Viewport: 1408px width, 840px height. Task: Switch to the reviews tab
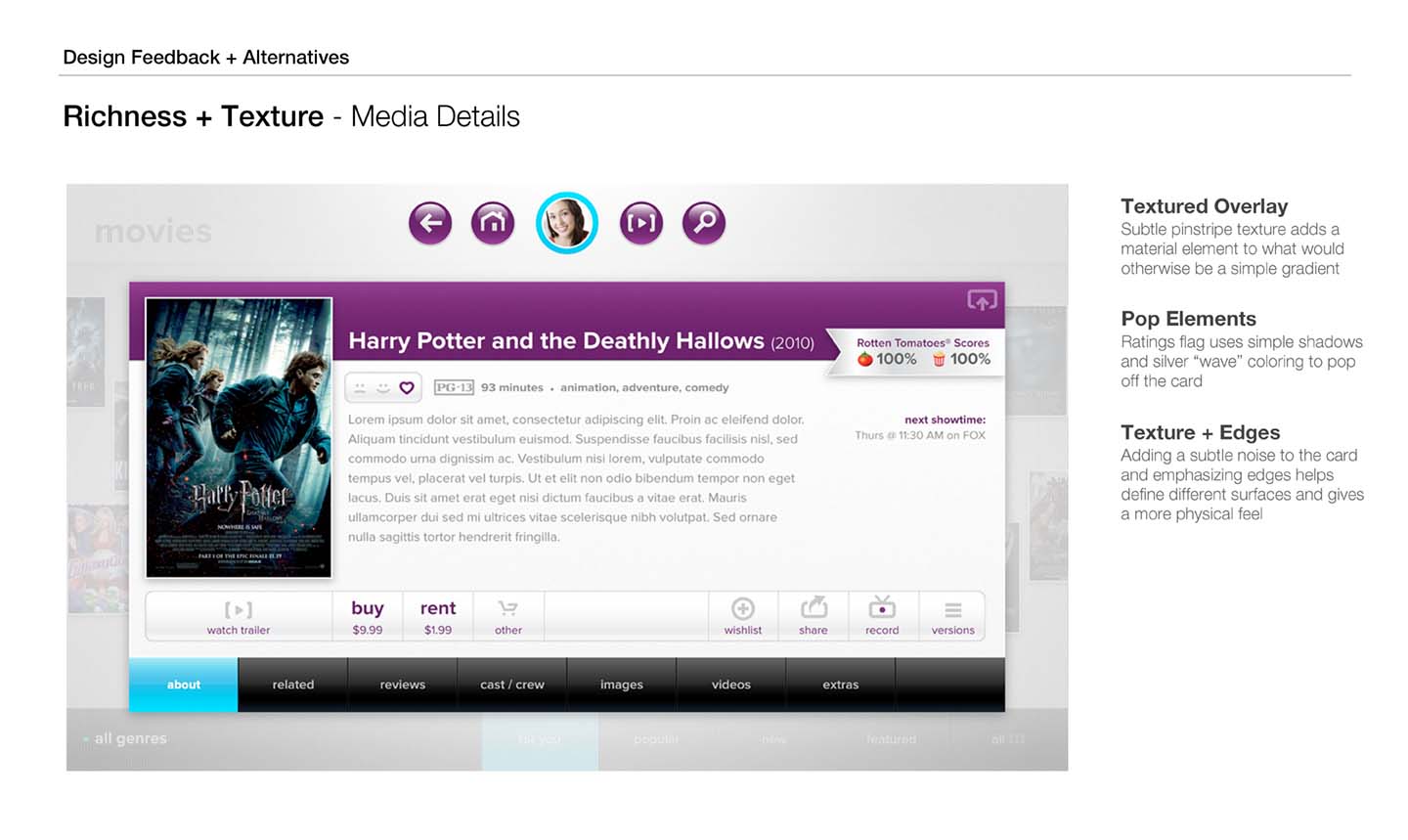tap(403, 685)
